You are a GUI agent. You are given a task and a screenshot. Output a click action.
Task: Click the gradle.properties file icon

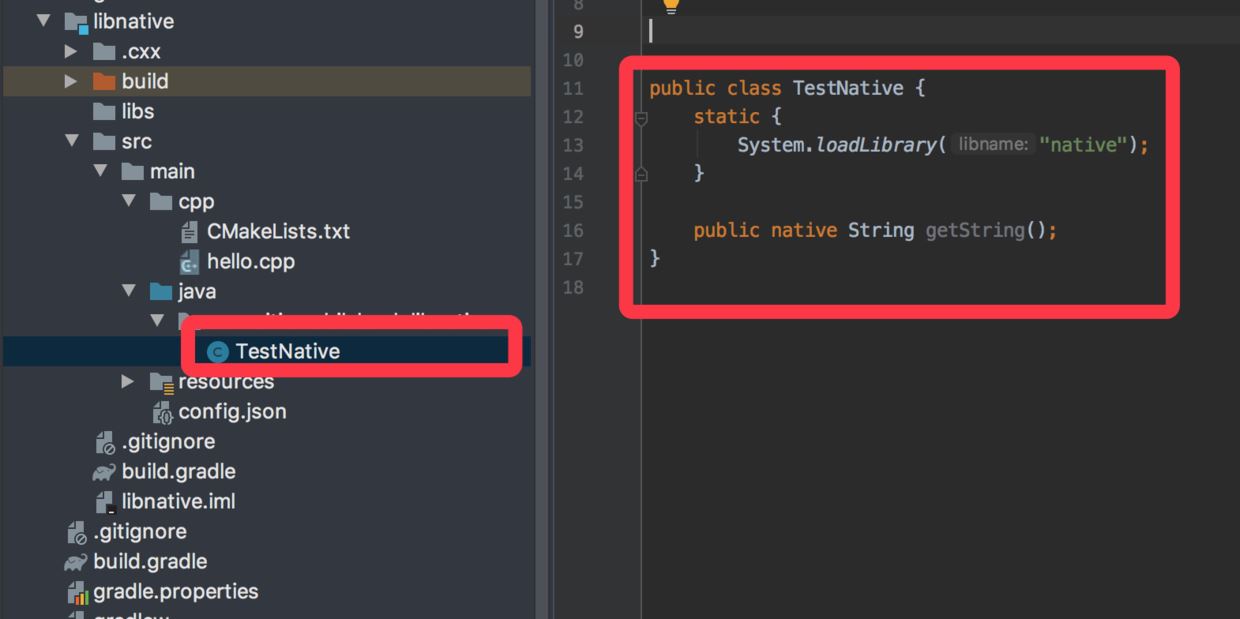(x=78, y=592)
